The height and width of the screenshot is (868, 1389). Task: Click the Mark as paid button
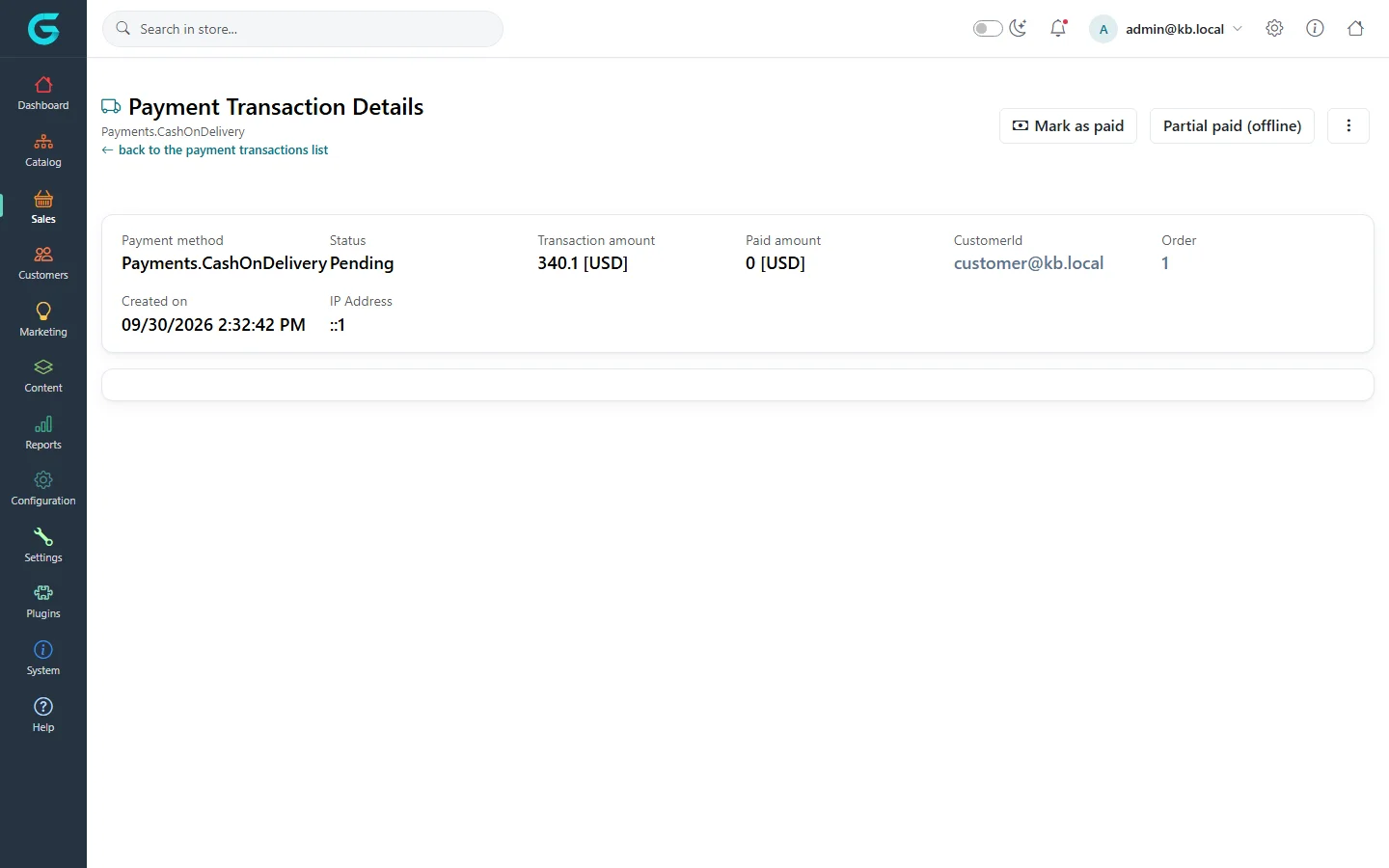pos(1068,125)
